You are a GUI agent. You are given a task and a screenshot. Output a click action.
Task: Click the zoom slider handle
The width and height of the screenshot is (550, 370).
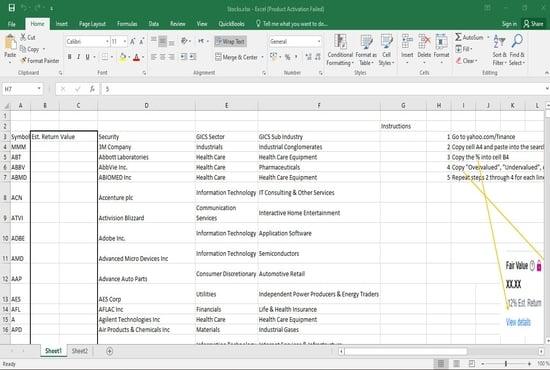click(506, 364)
